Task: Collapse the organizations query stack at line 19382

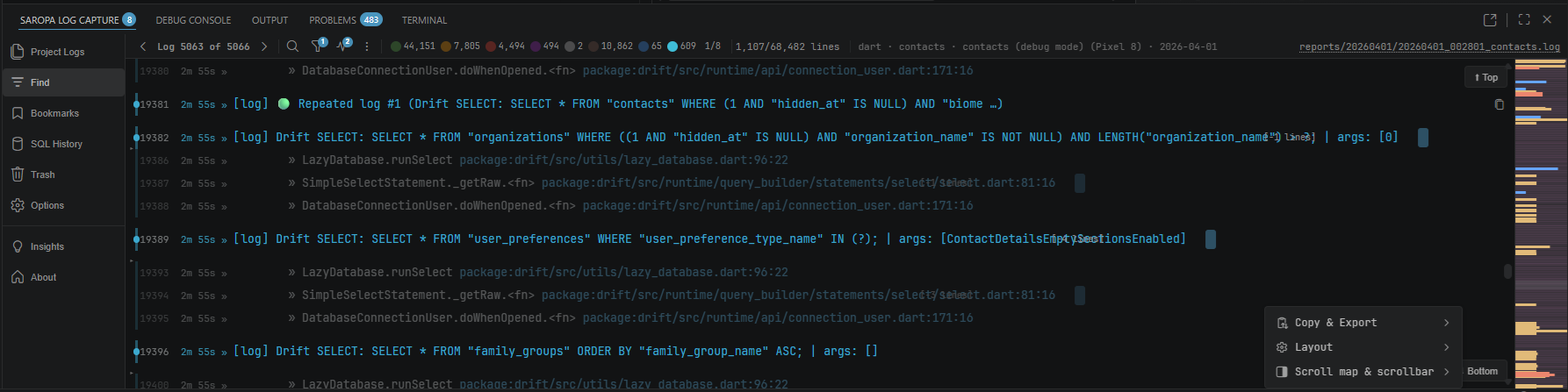Action: click(133, 148)
